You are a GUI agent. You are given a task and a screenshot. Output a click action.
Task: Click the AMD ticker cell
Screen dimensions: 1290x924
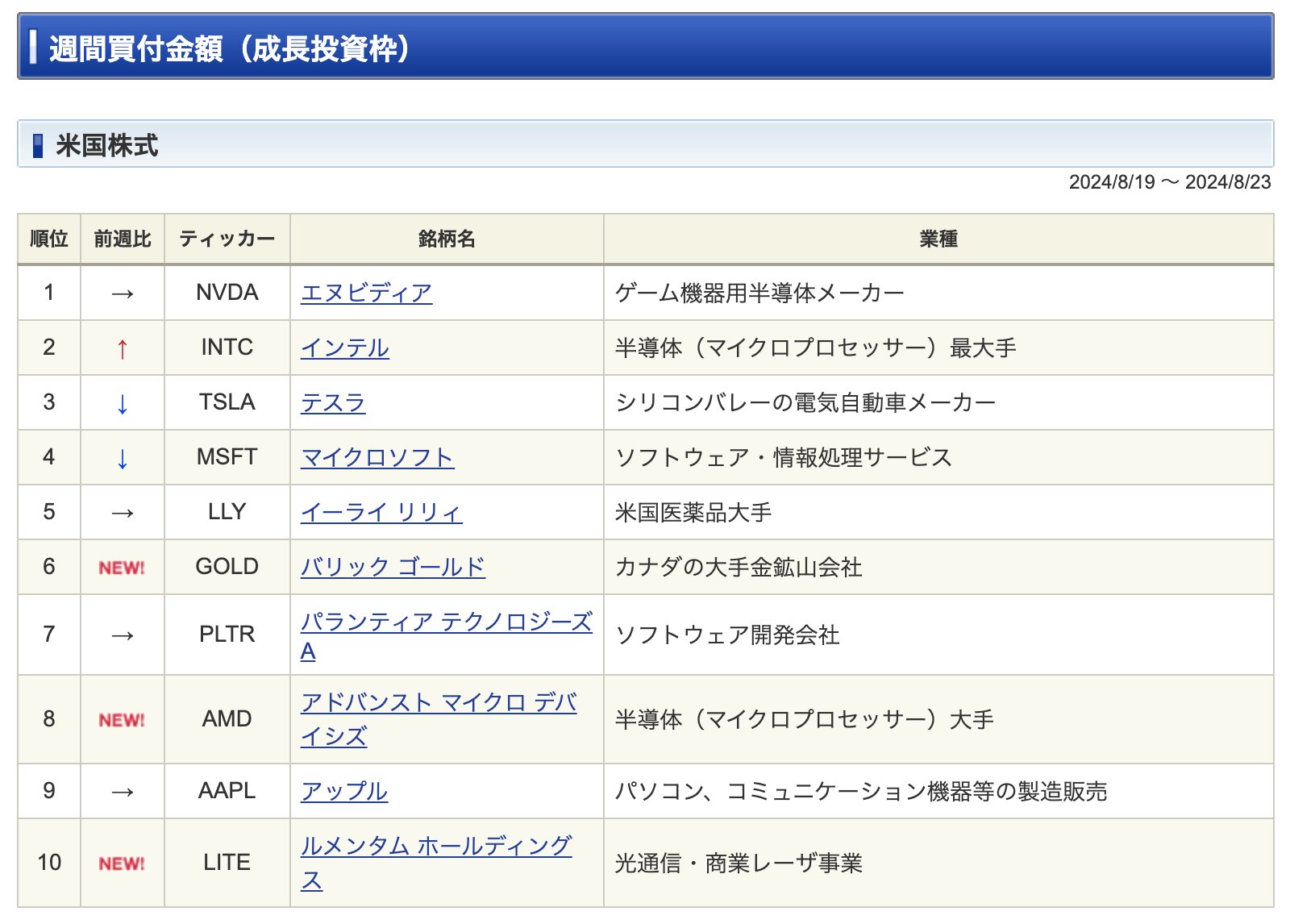tap(227, 719)
